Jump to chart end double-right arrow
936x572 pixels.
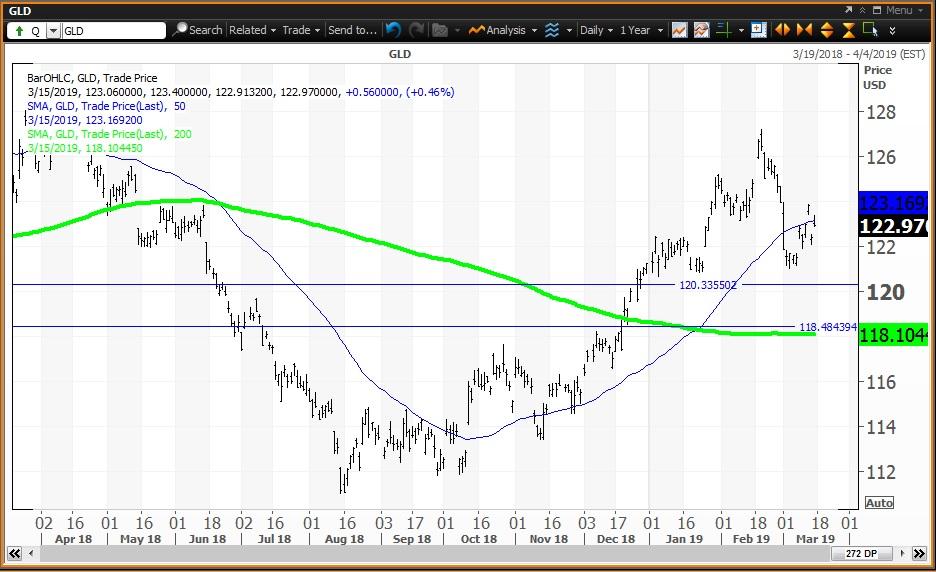coord(919,553)
